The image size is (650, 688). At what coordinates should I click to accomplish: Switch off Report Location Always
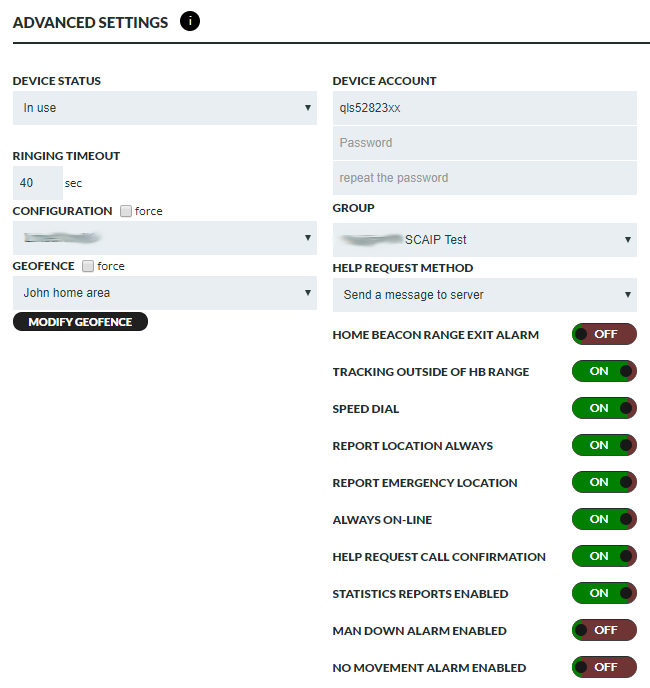click(604, 445)
